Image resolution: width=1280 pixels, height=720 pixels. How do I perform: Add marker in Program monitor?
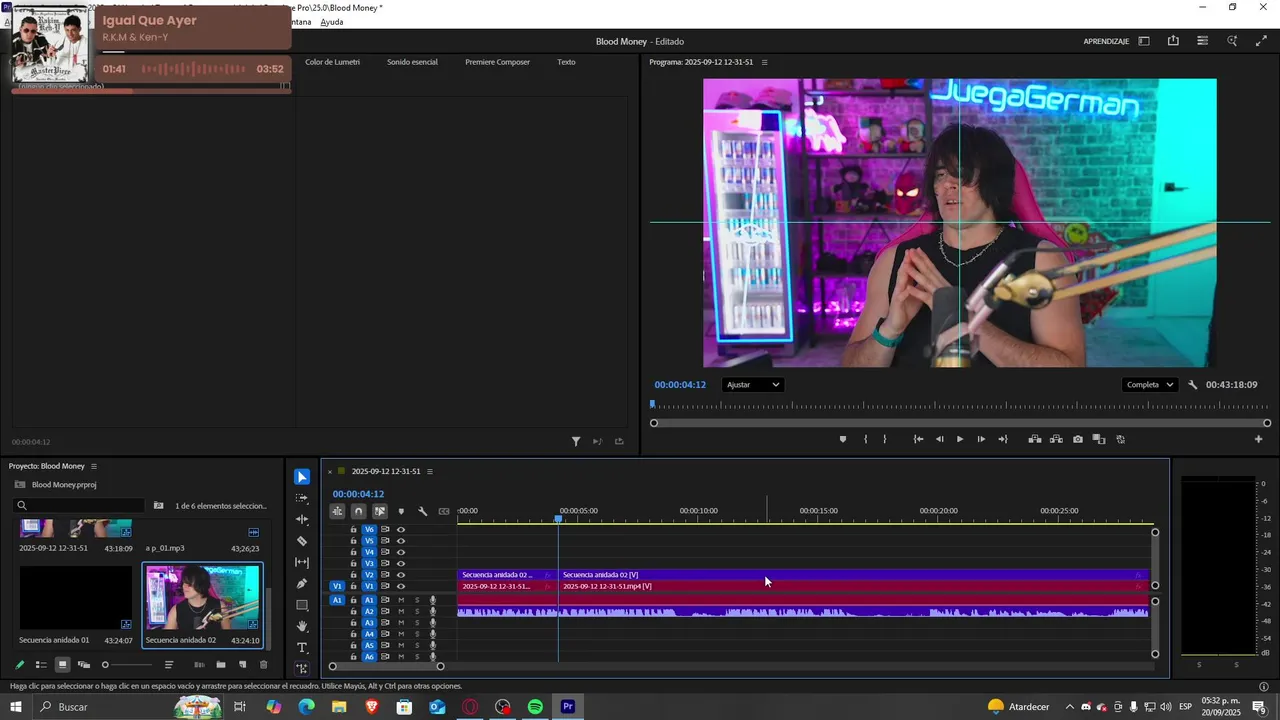pos(842,439)
